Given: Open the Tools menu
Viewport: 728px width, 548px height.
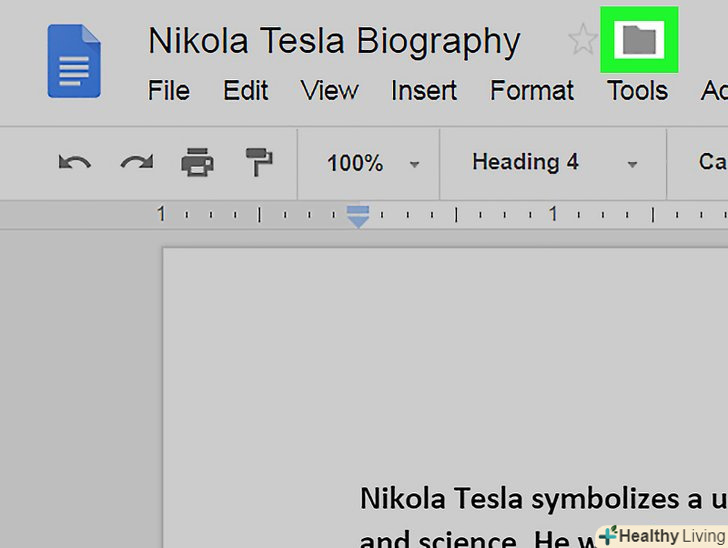Looking at the screenshot, I should [x=637, y=91].
